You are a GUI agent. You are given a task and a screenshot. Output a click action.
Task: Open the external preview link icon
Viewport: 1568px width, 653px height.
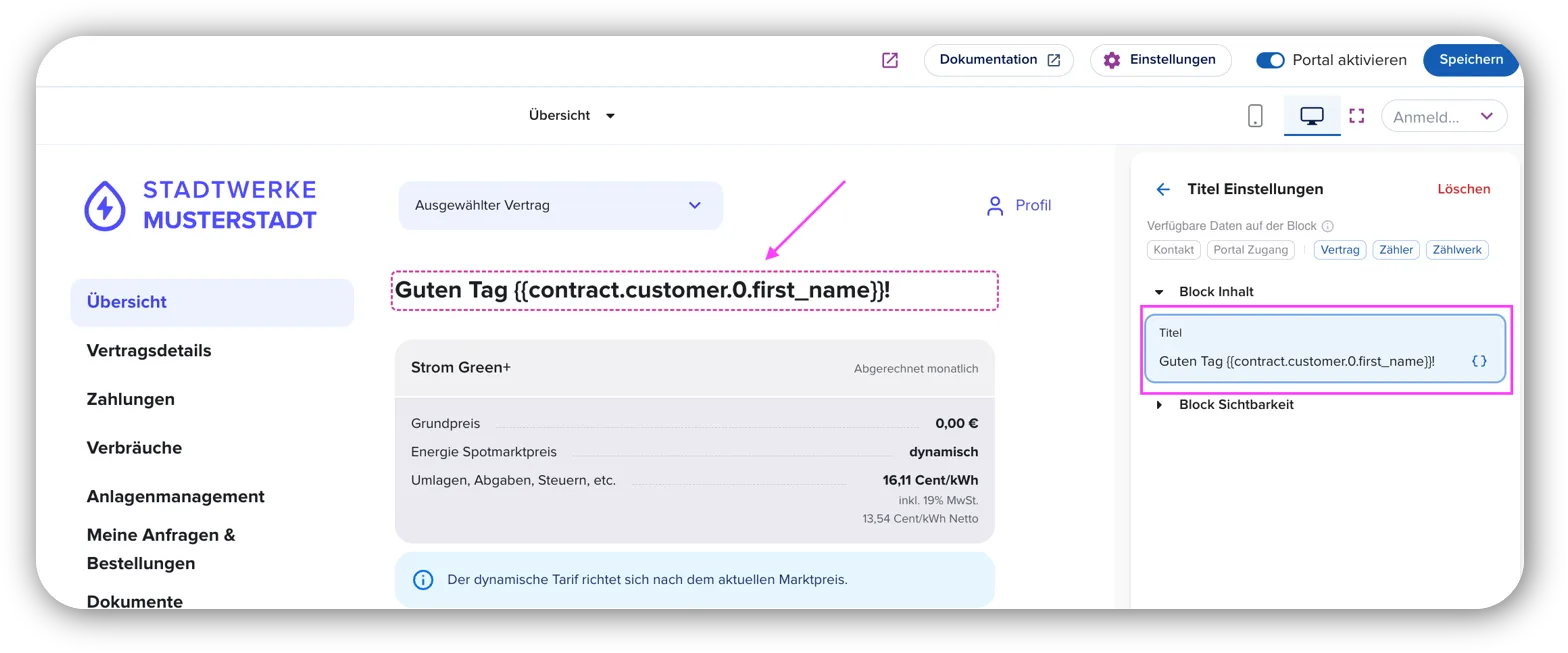click(890, 60)
